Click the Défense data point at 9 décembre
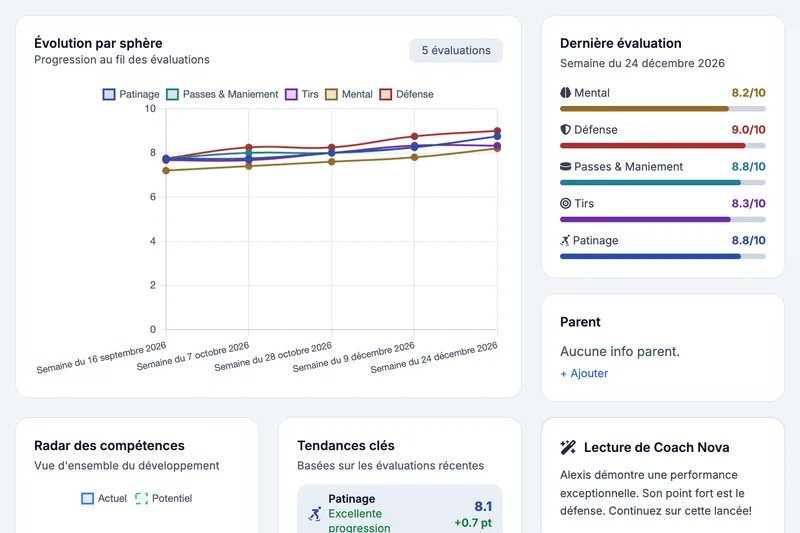 (414, 136)
